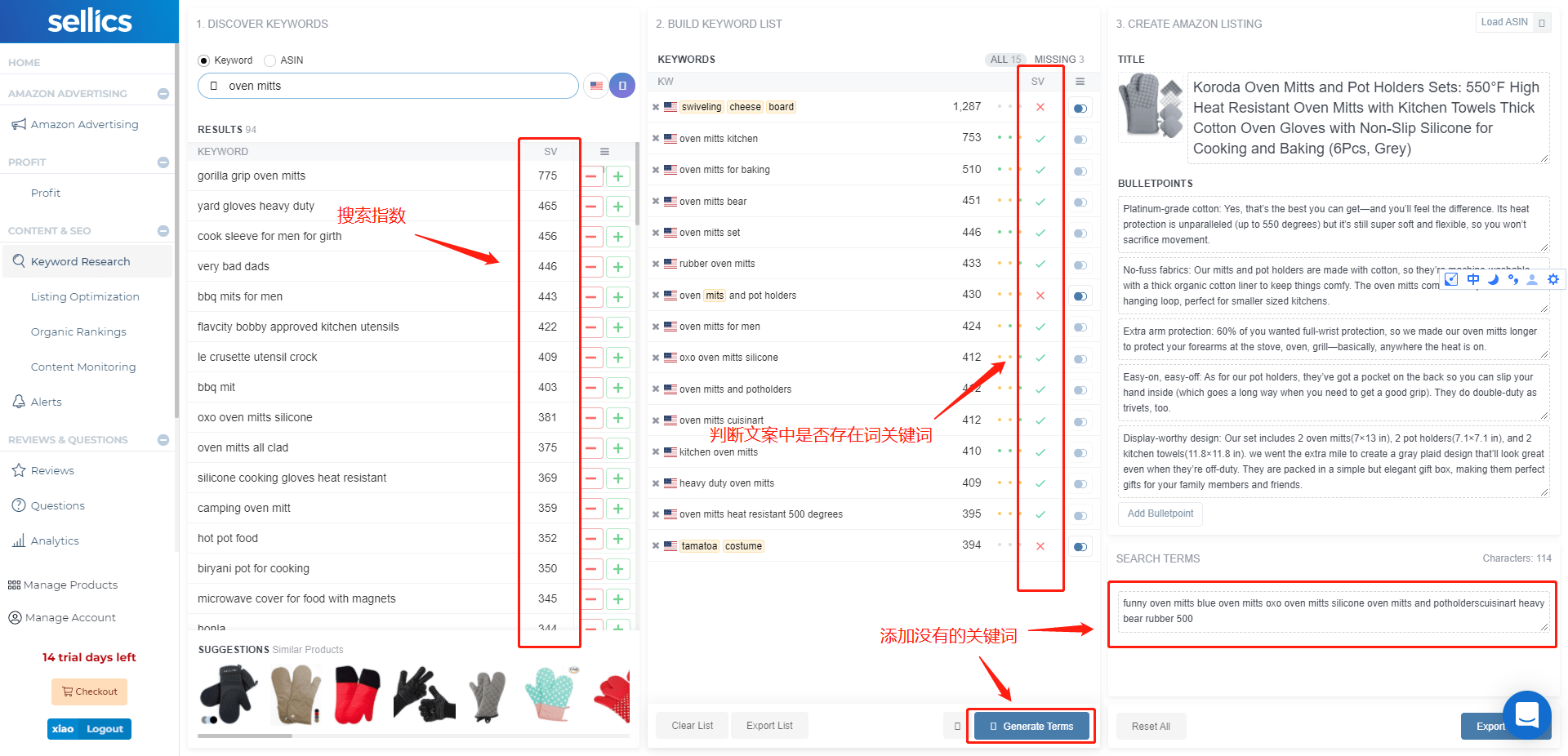Screen dimensions: 1568x756
Task: Open Keyword Research in the sidebar
Action: (88, 261)
